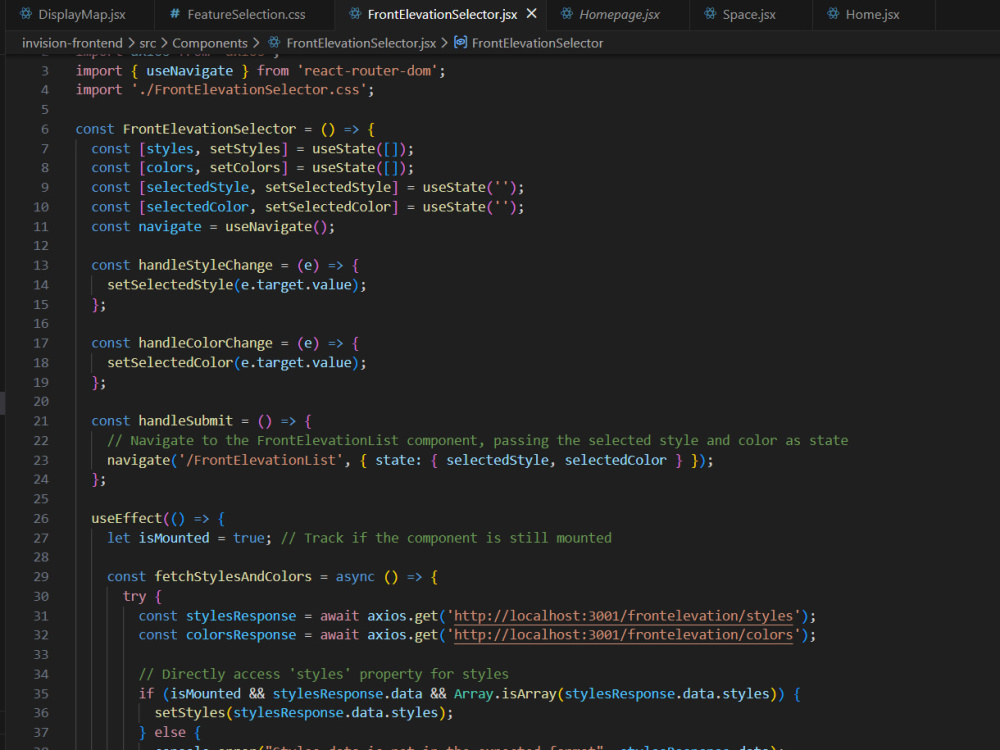Click the FrontElevationSelector symbol breadcrumb
The image size is (1000, 750).
[537, 43]
